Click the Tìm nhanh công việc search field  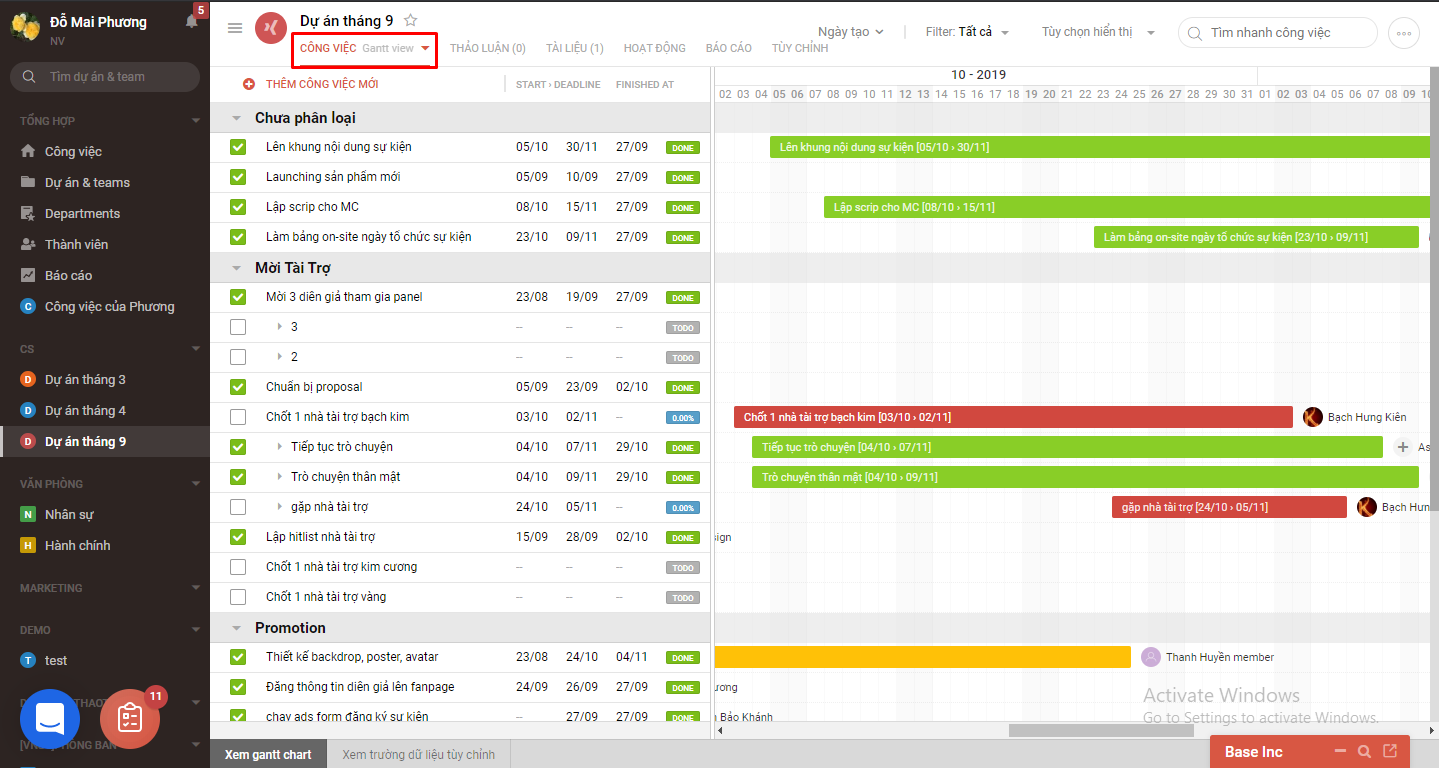(x=1278, y=33)
